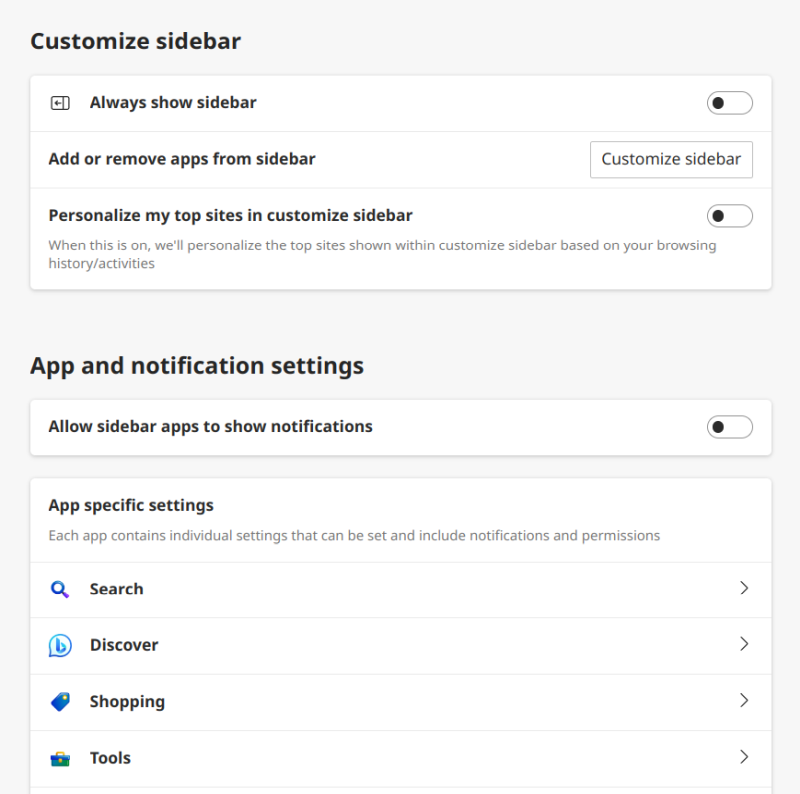Turn on Personalize my top sites toggle
Screen dimensions: 800x794
coord(729,216)
